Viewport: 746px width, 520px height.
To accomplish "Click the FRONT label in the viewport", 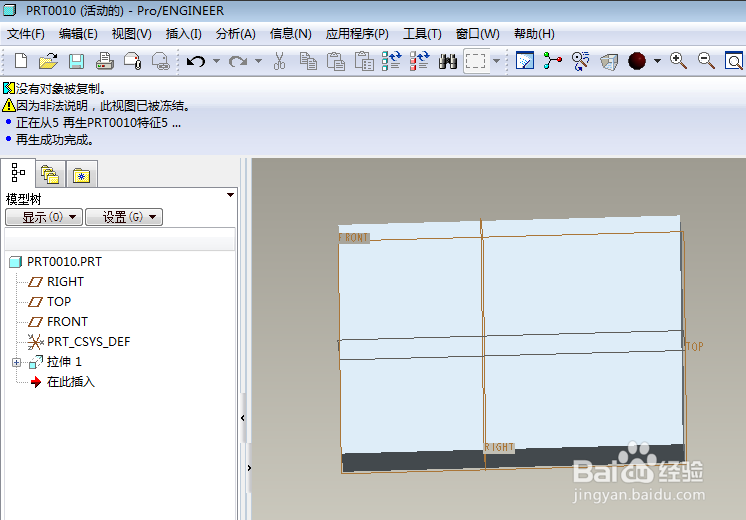I will click(x=353, y=237).
